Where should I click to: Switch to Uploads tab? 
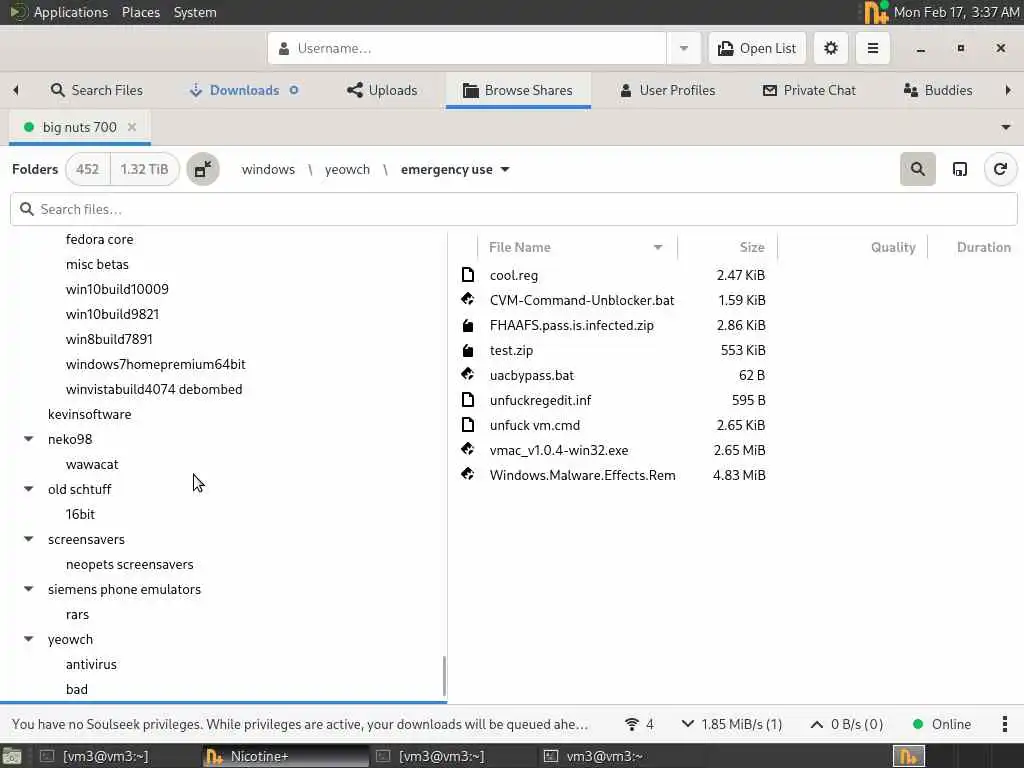pyautogui.click(x=382, y=90)
